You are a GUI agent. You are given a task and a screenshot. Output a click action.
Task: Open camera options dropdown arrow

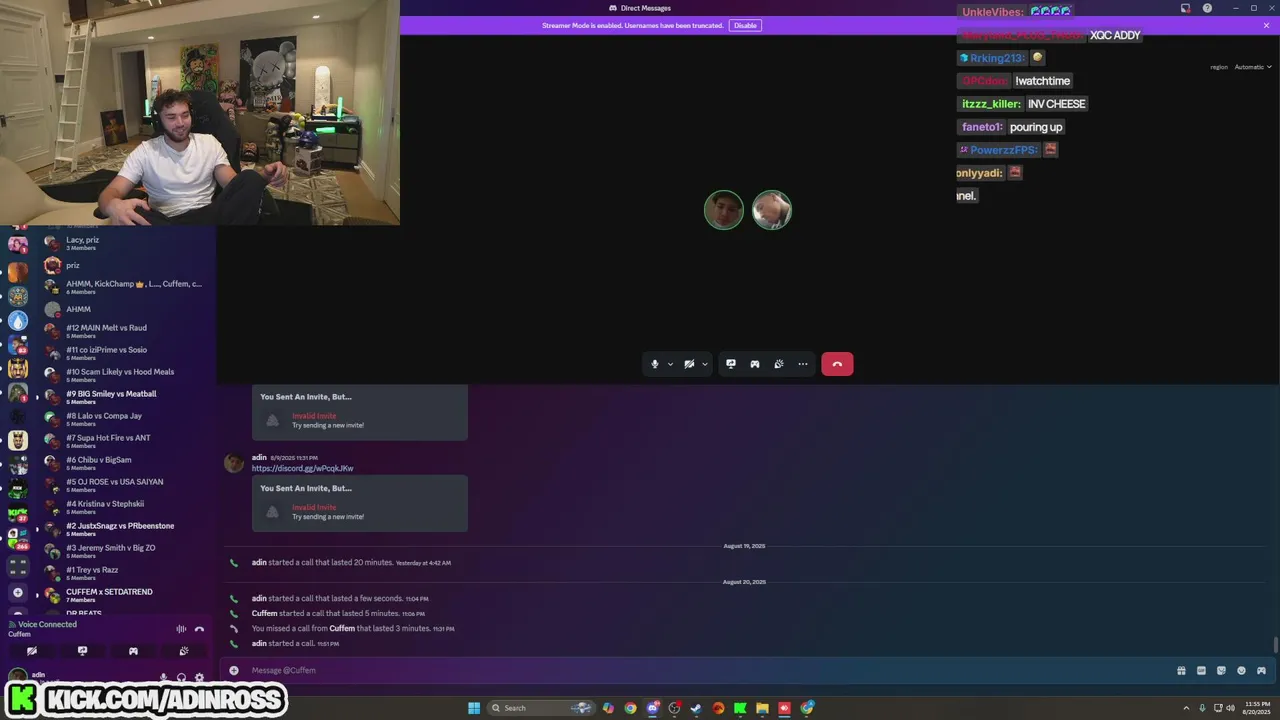click(x=705, y=364)
